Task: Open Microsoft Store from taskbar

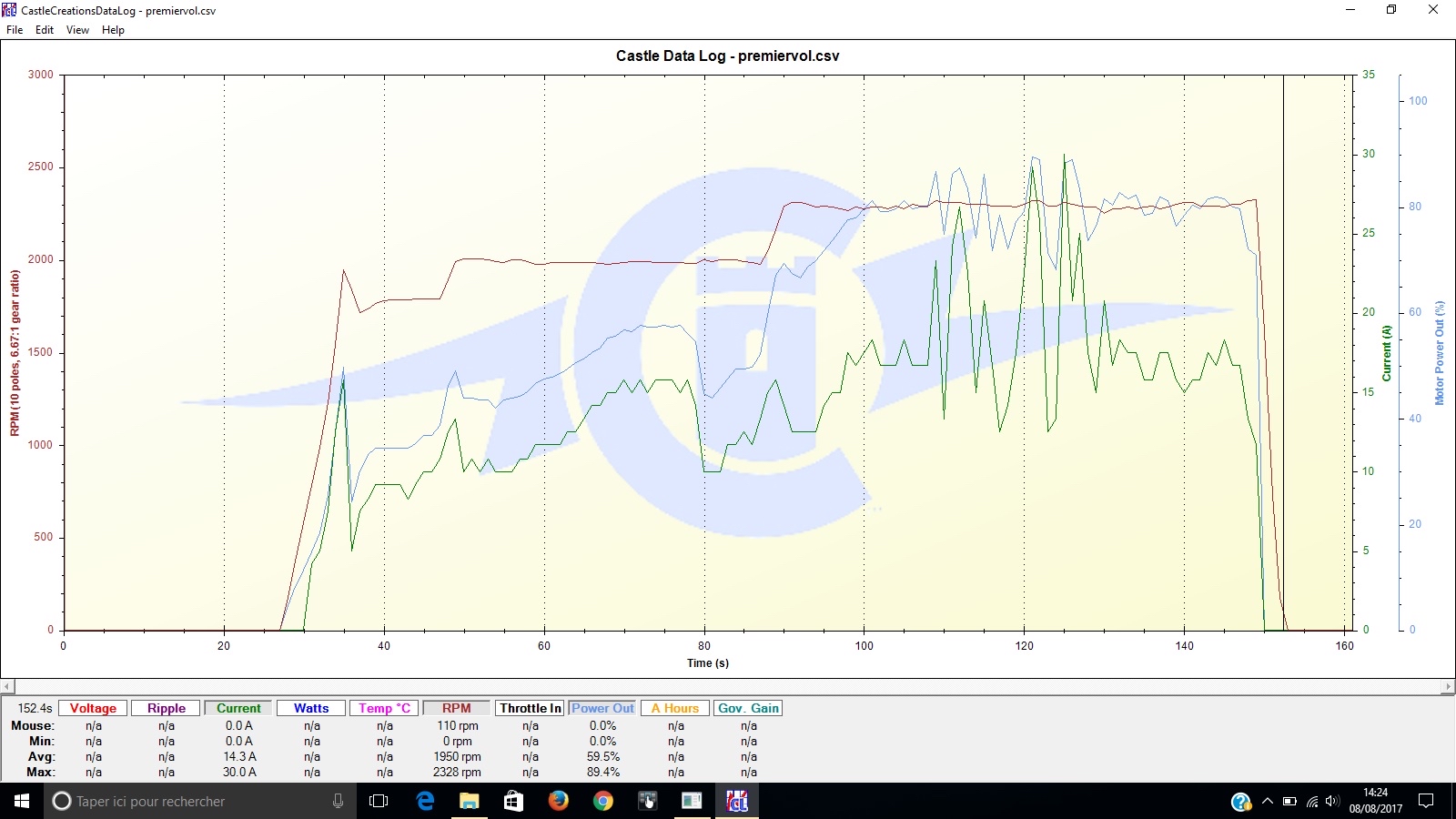Action: (x=513, y=801)
